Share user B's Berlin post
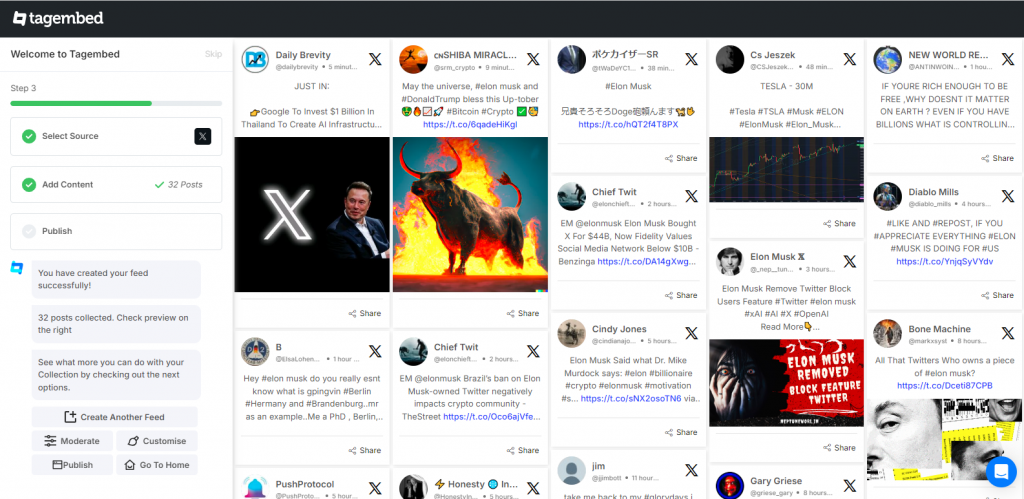 click(x=364, y=450)
